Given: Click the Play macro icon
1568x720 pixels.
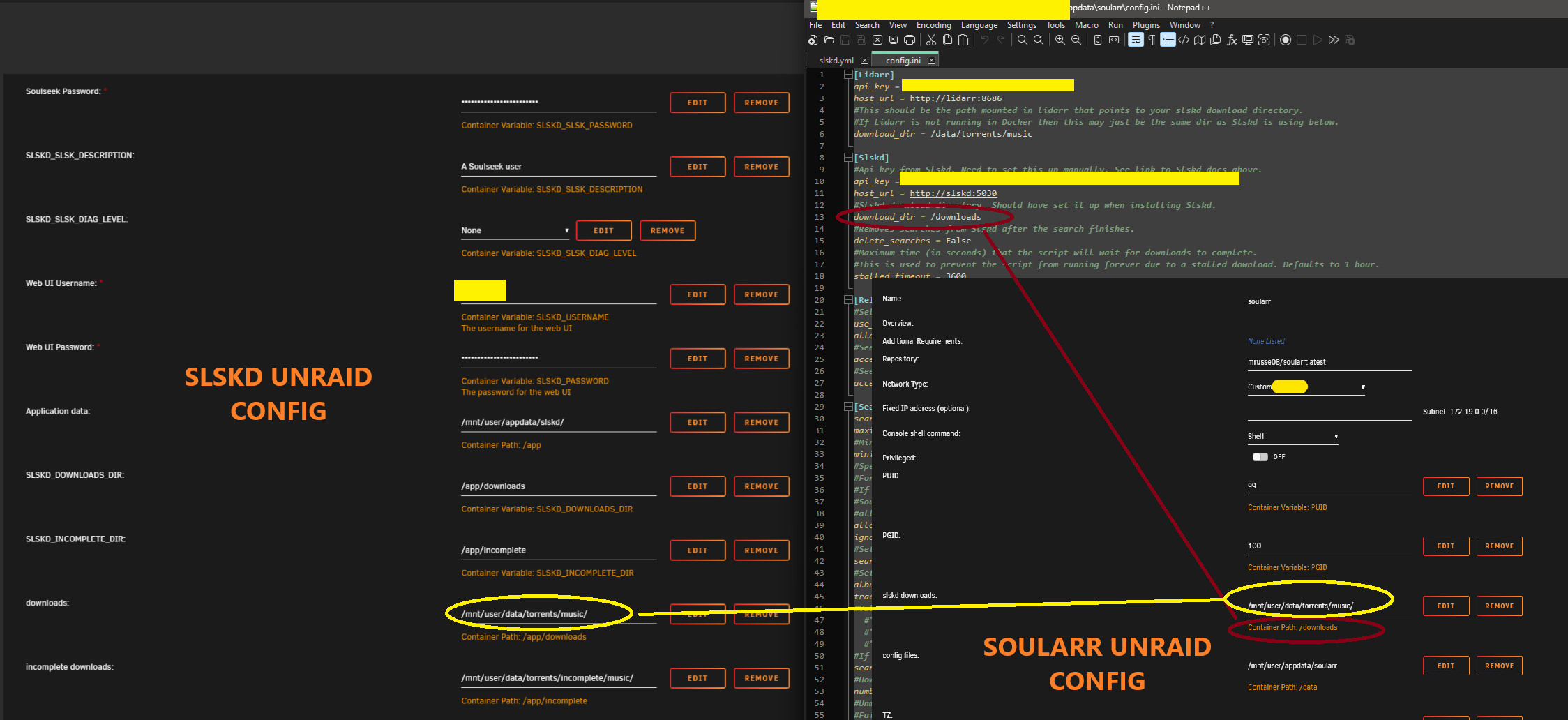Looking at the screenshot, I should 1318,40.
